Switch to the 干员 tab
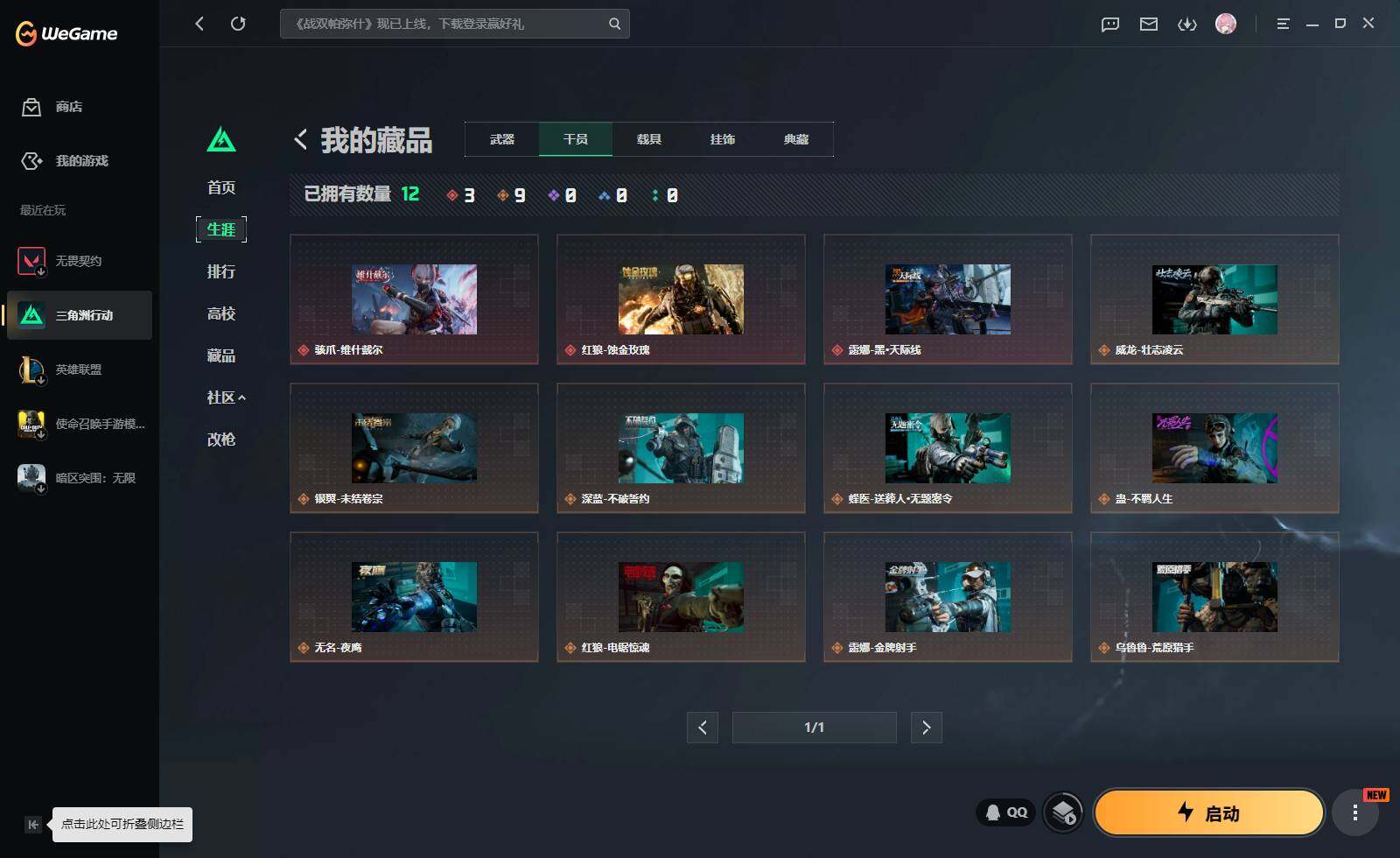 [576, 139]
